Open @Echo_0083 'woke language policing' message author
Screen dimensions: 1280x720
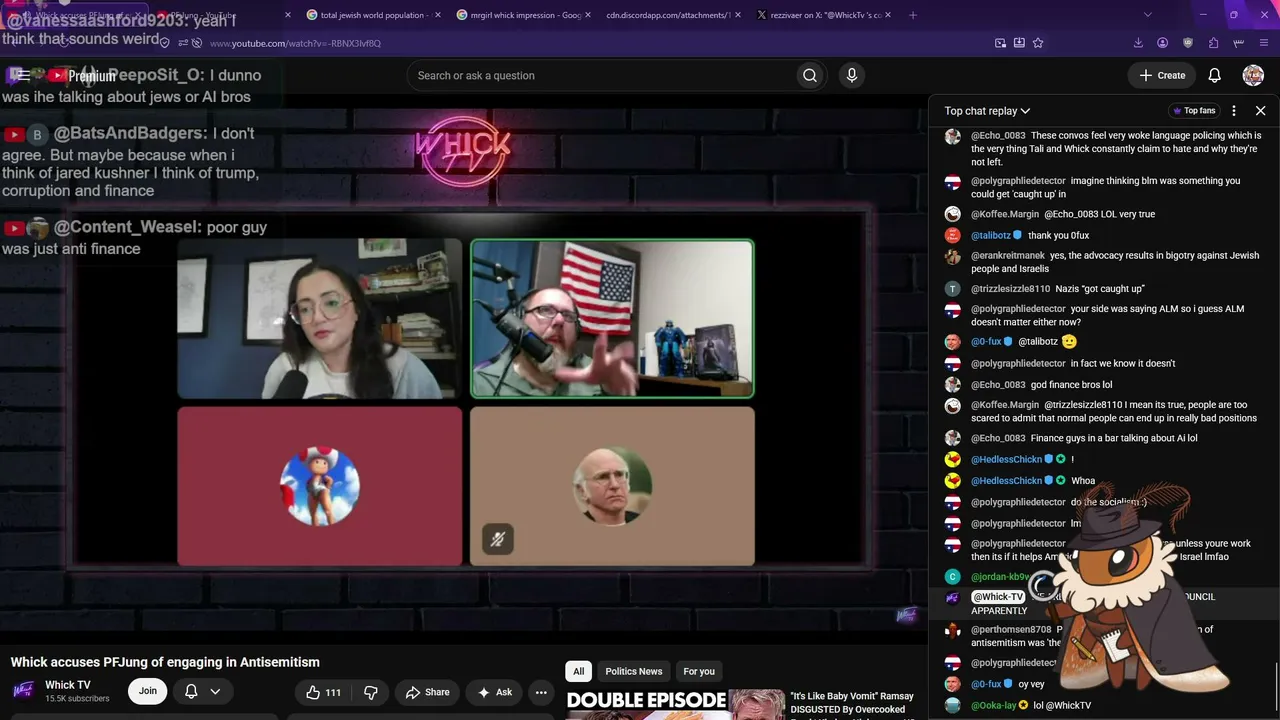998,136
